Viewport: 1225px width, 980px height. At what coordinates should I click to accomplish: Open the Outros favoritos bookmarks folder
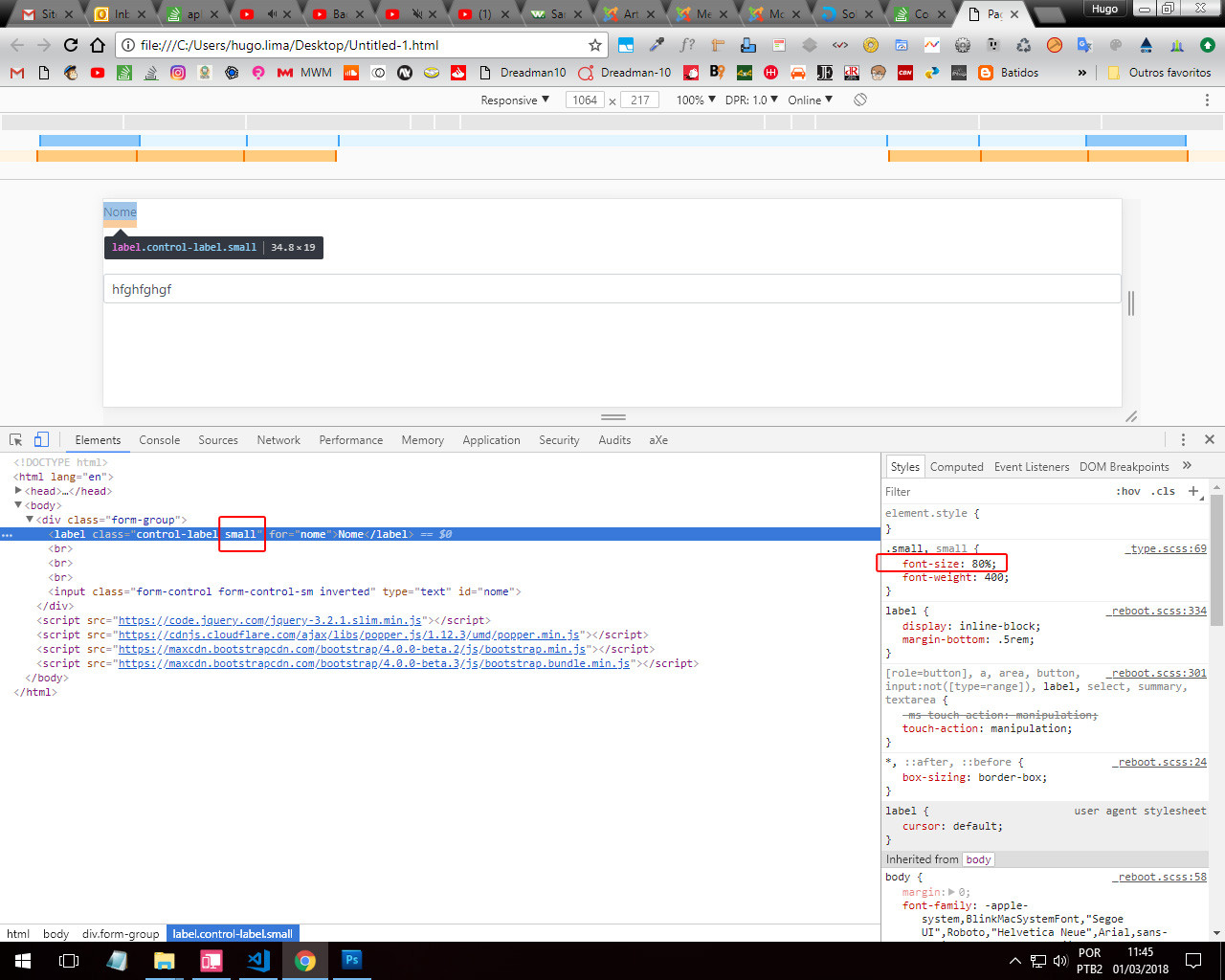click(1159, 73)
